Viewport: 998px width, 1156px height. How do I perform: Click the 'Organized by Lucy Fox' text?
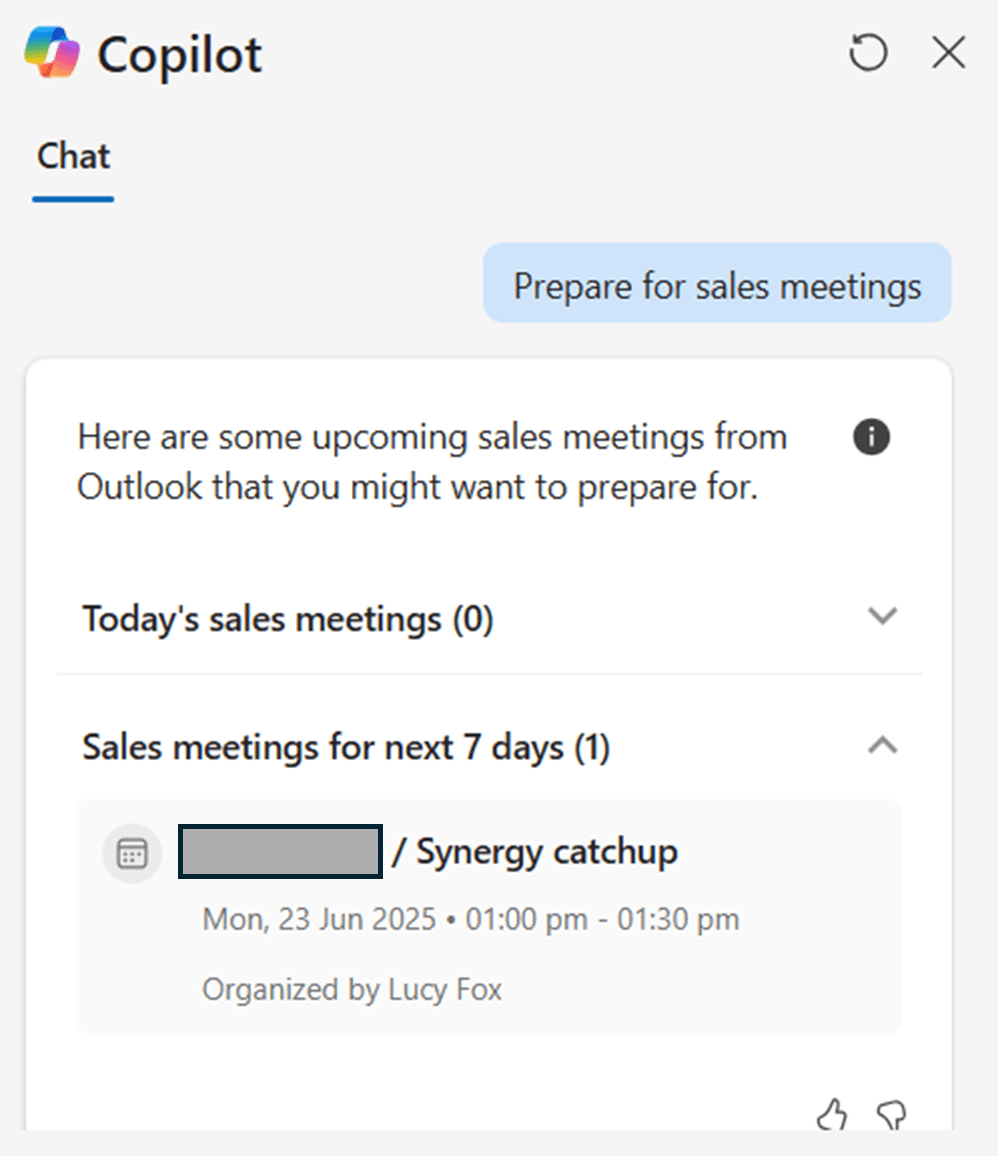point(352,989)
